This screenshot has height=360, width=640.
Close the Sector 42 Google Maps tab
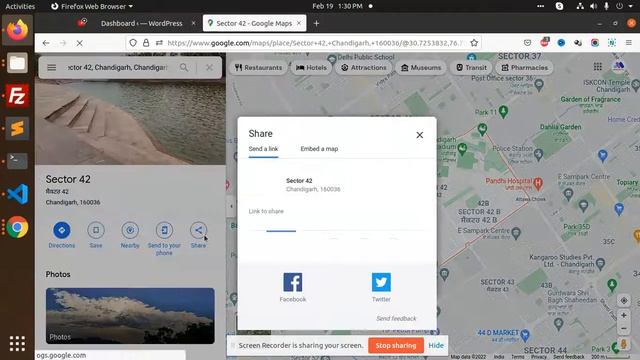click(299, 23)
